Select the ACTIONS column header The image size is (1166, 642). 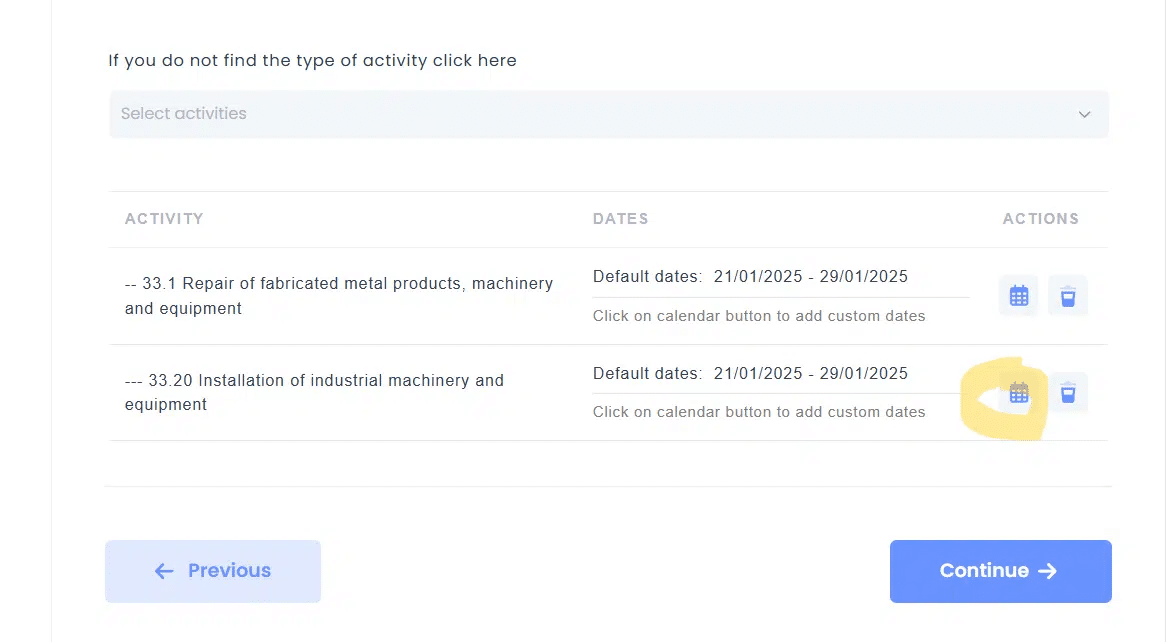click(x=1040, y=219)
